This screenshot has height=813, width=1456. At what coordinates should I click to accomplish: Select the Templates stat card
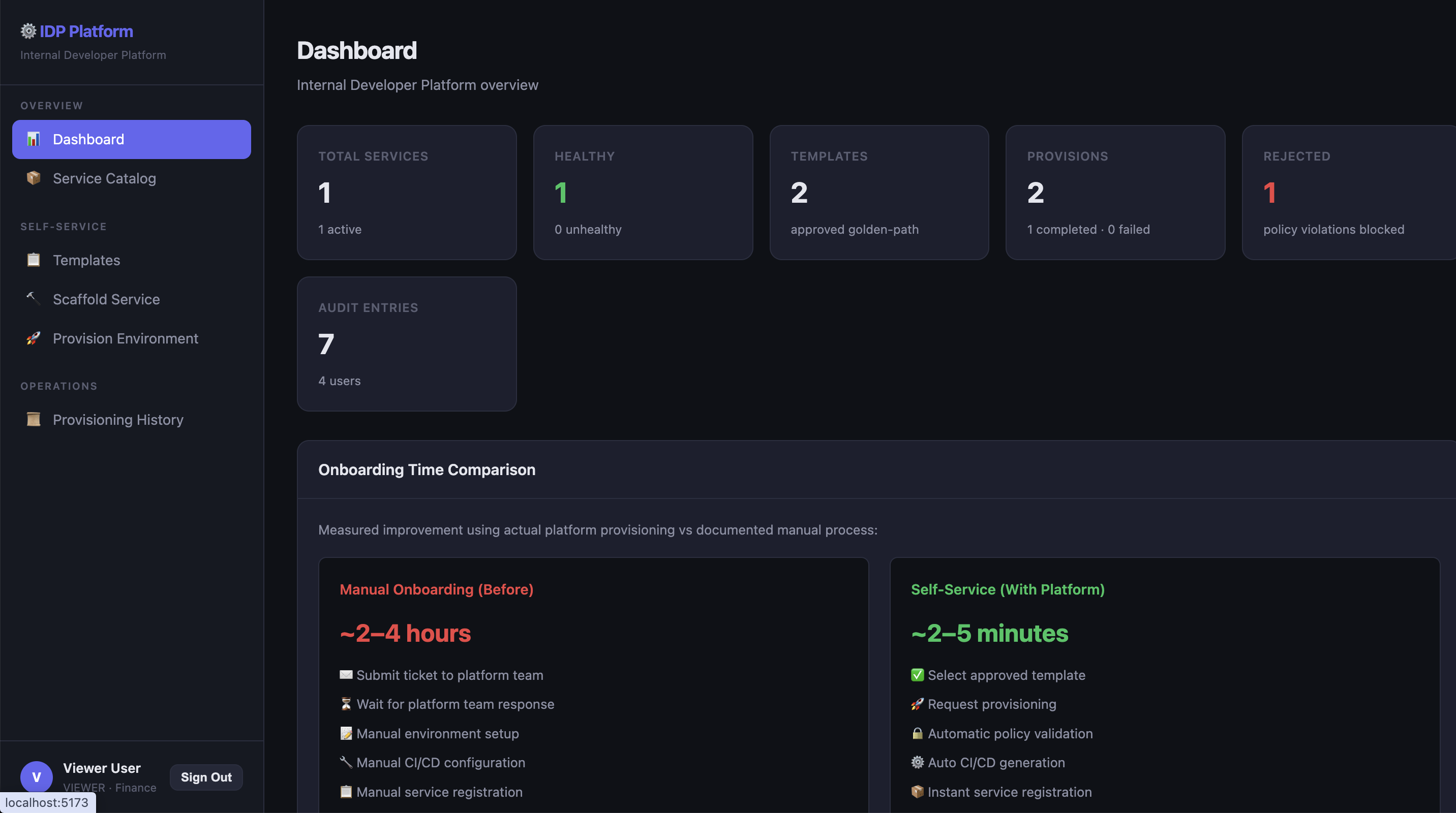click(x=879, y=193)
